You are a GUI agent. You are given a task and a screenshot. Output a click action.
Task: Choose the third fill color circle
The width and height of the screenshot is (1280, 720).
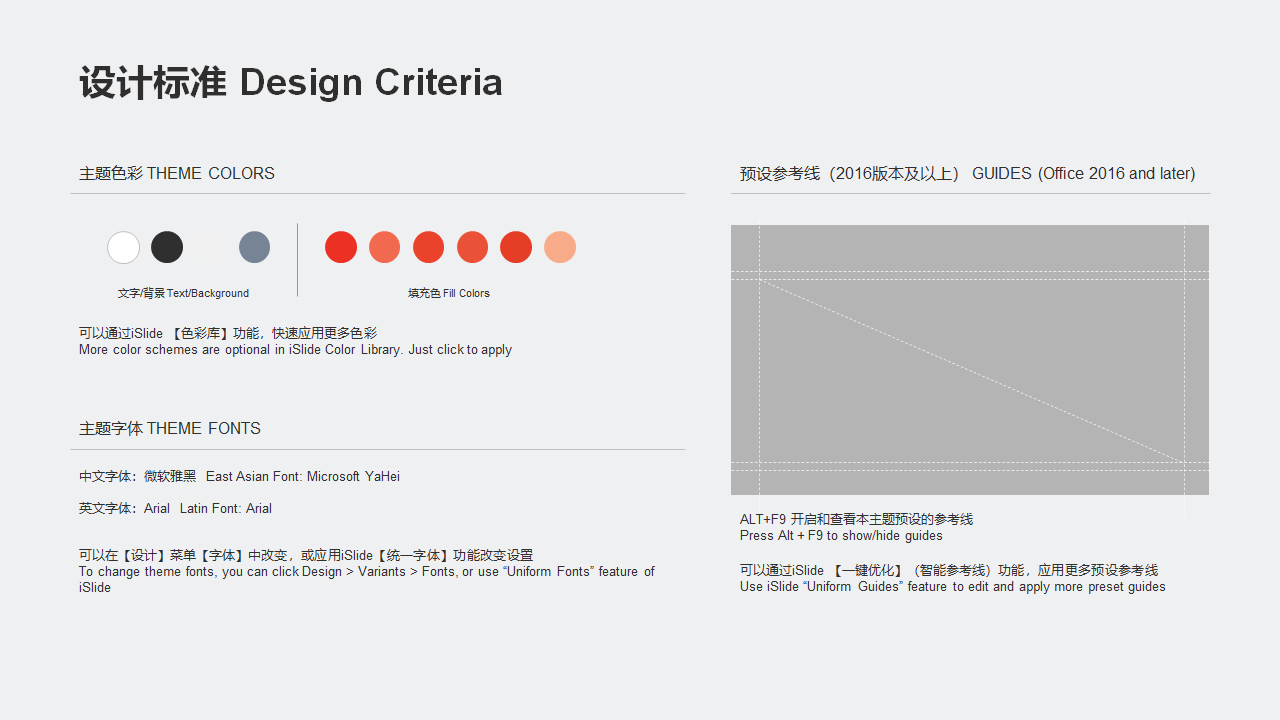[429, 247]
